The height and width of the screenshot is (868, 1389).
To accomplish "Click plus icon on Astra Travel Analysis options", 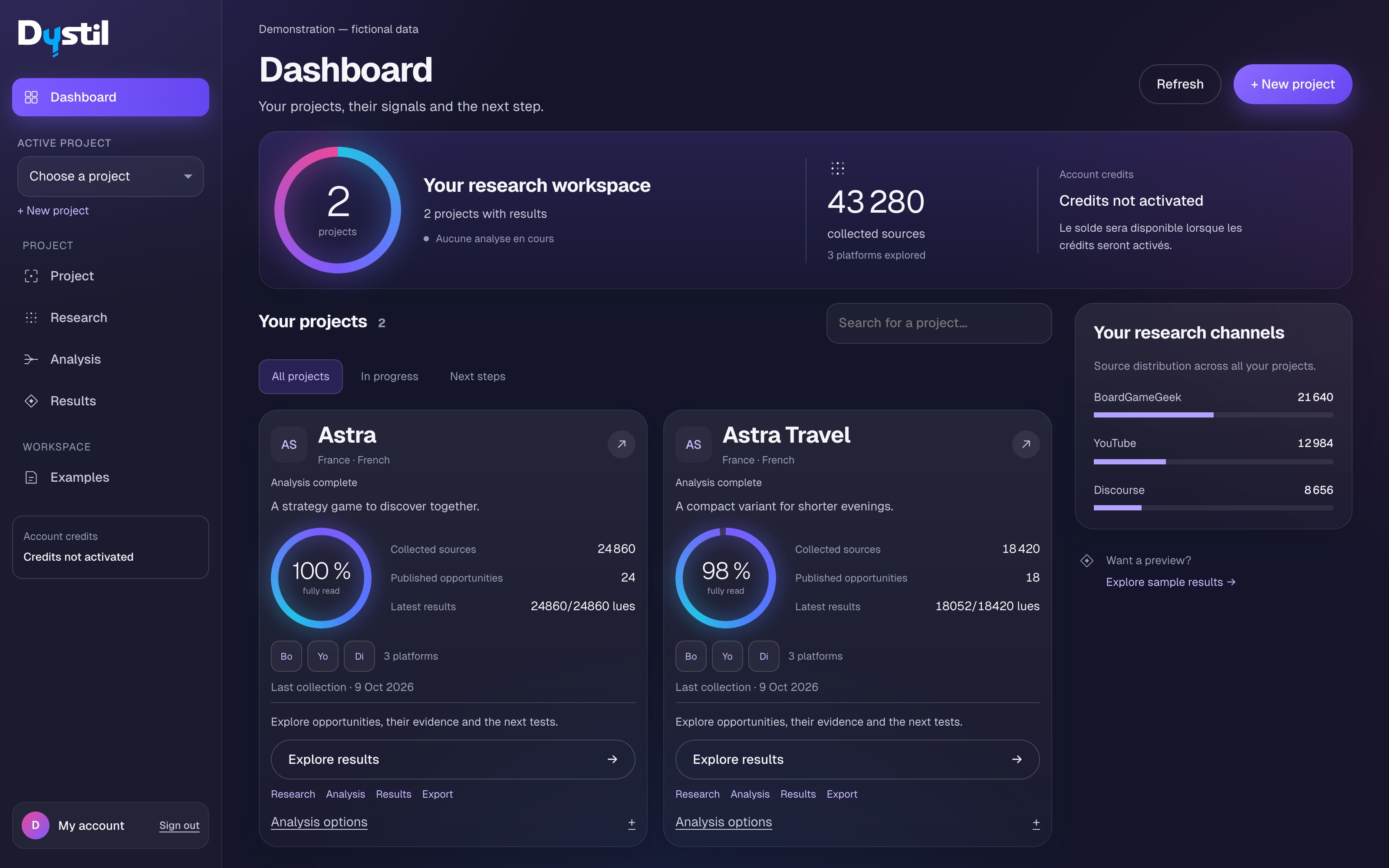I will pos(1036,823).
